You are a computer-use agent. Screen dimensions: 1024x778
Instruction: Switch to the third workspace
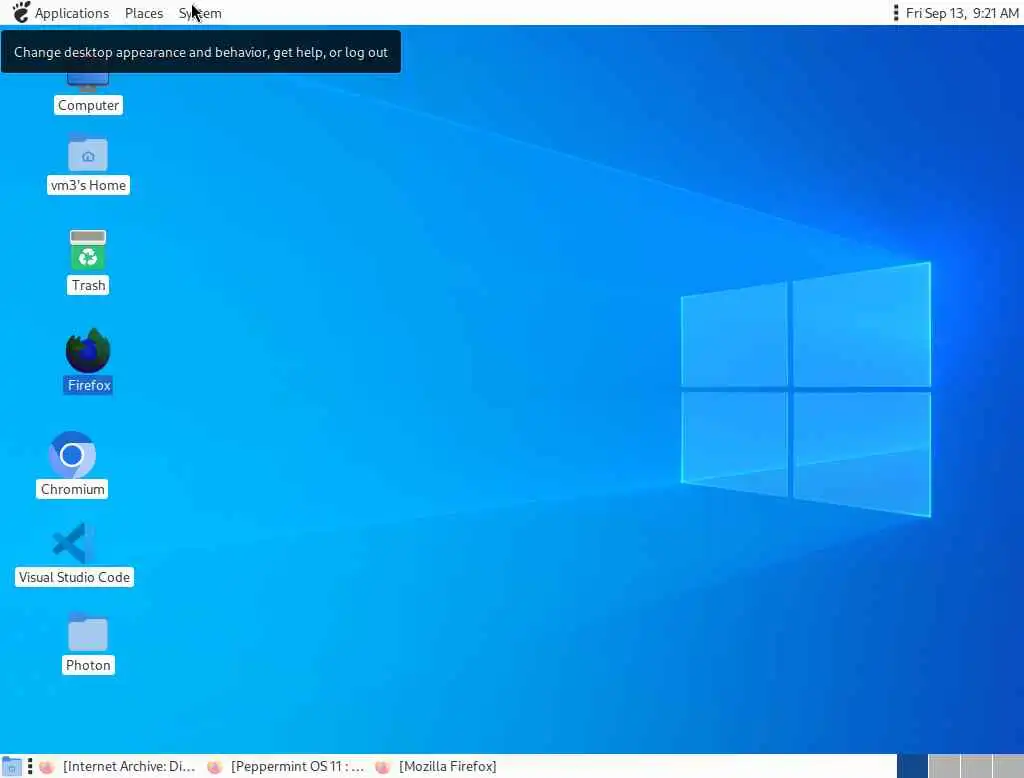coord(976,766)
